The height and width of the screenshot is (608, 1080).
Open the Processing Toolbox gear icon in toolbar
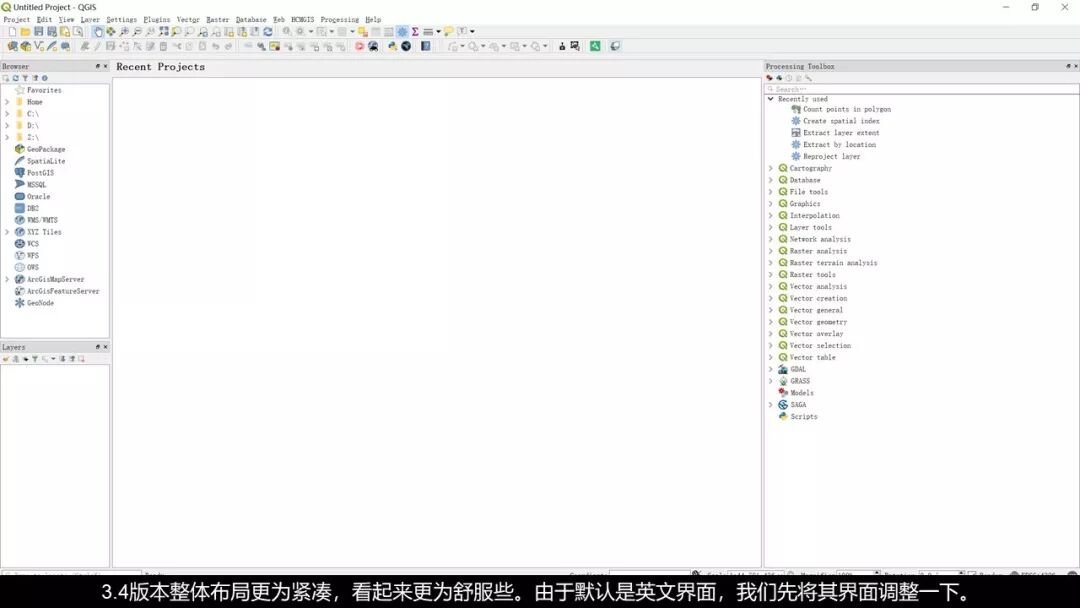click(402, 32)
